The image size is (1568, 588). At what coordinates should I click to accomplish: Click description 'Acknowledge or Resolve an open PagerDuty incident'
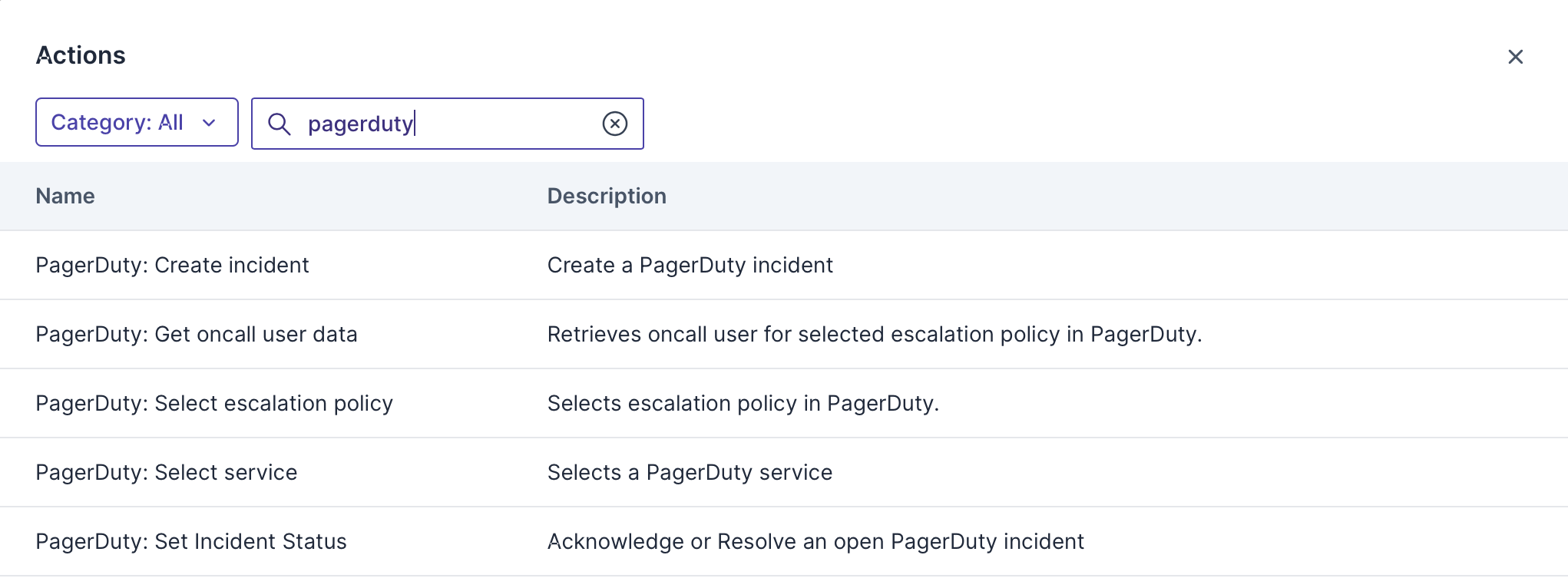click(815, 542)
